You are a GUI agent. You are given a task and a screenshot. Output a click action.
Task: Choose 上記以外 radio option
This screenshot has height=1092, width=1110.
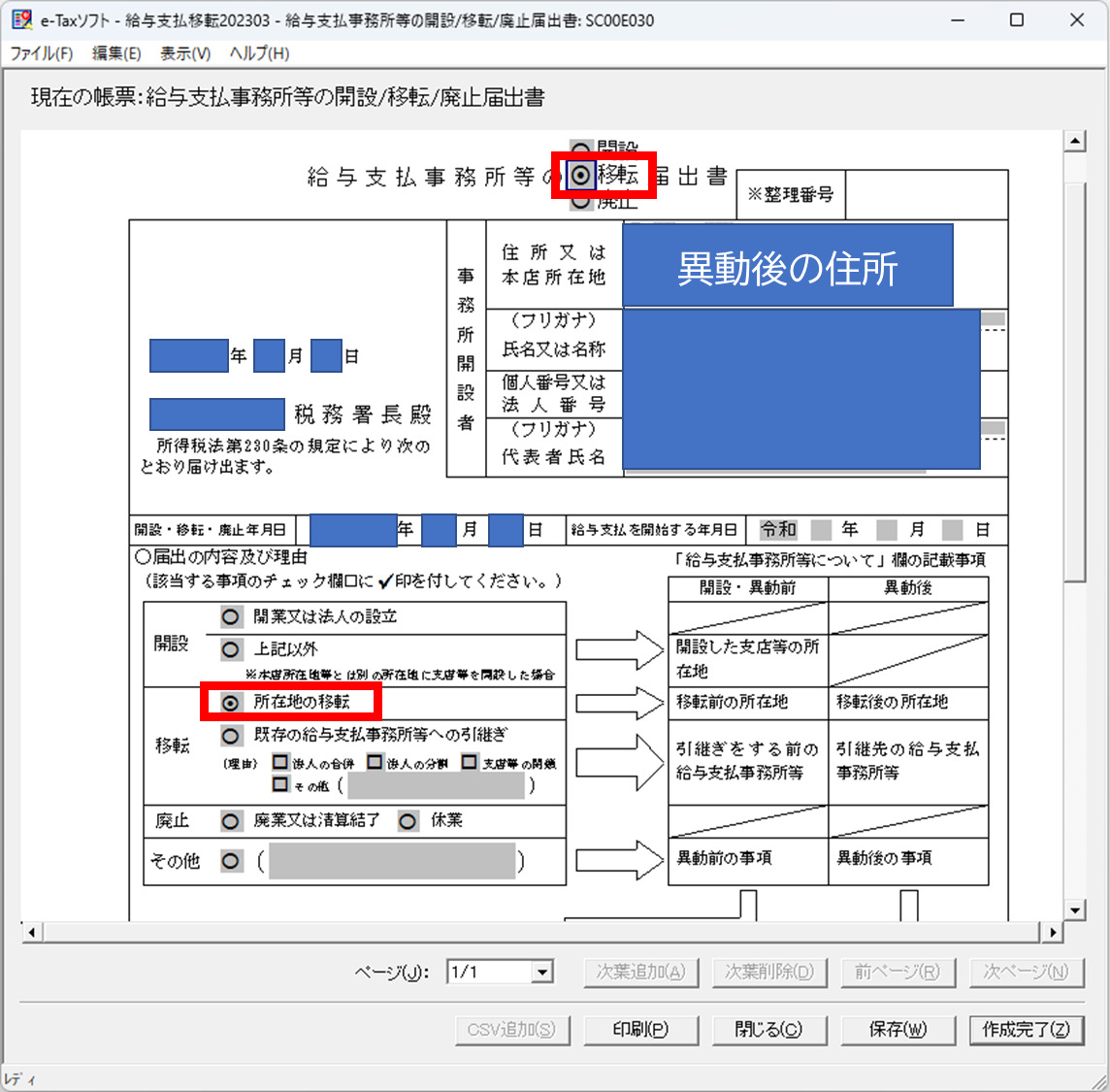230,649
